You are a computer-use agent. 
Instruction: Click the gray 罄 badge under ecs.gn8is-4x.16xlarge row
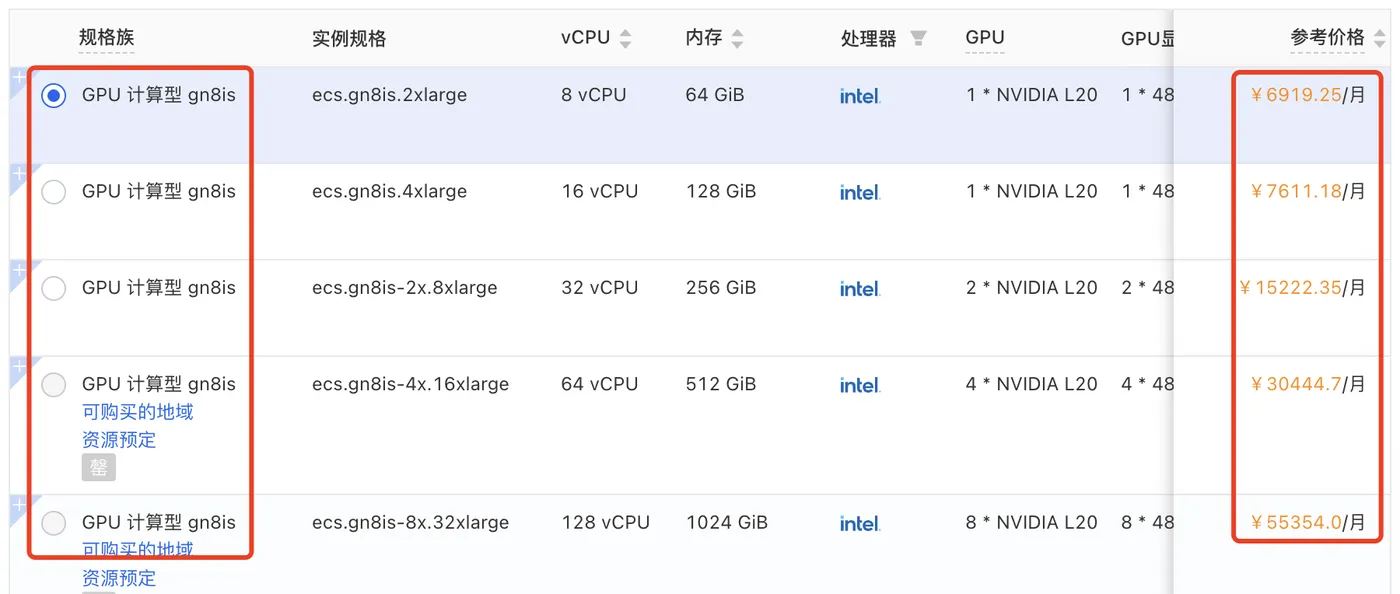click(98, 467)
